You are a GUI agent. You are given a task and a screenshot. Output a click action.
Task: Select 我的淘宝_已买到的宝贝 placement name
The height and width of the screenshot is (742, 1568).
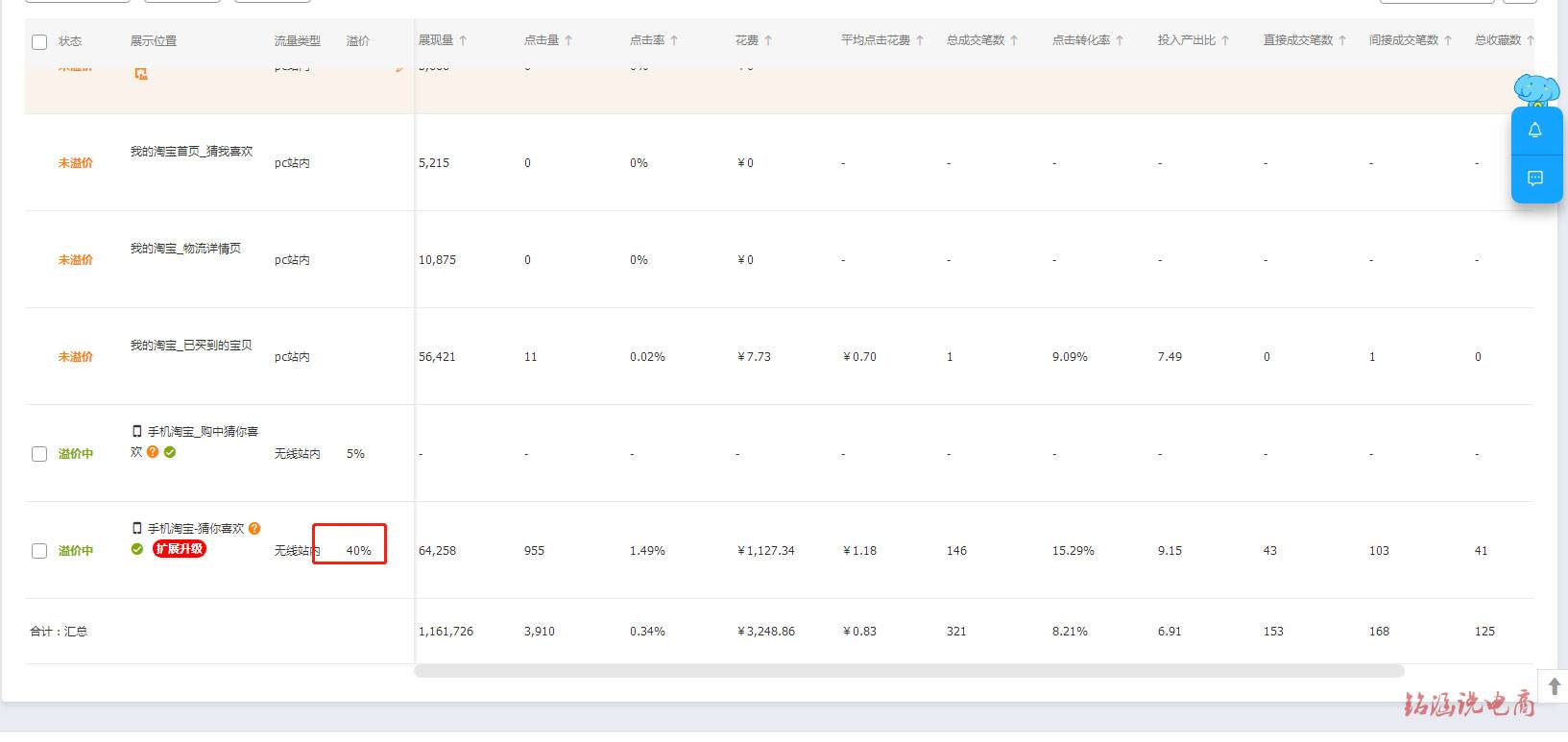coord(192,346)
